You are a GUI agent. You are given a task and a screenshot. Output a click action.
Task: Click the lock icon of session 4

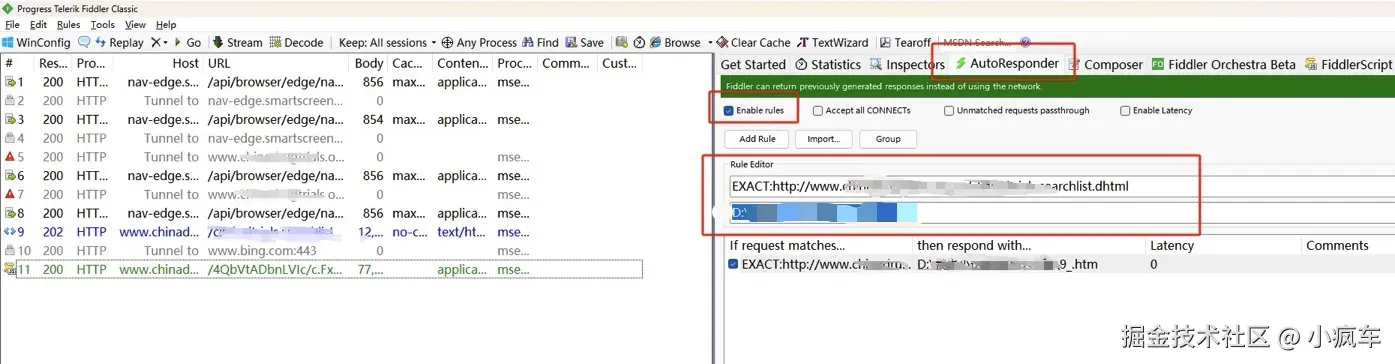9,138
